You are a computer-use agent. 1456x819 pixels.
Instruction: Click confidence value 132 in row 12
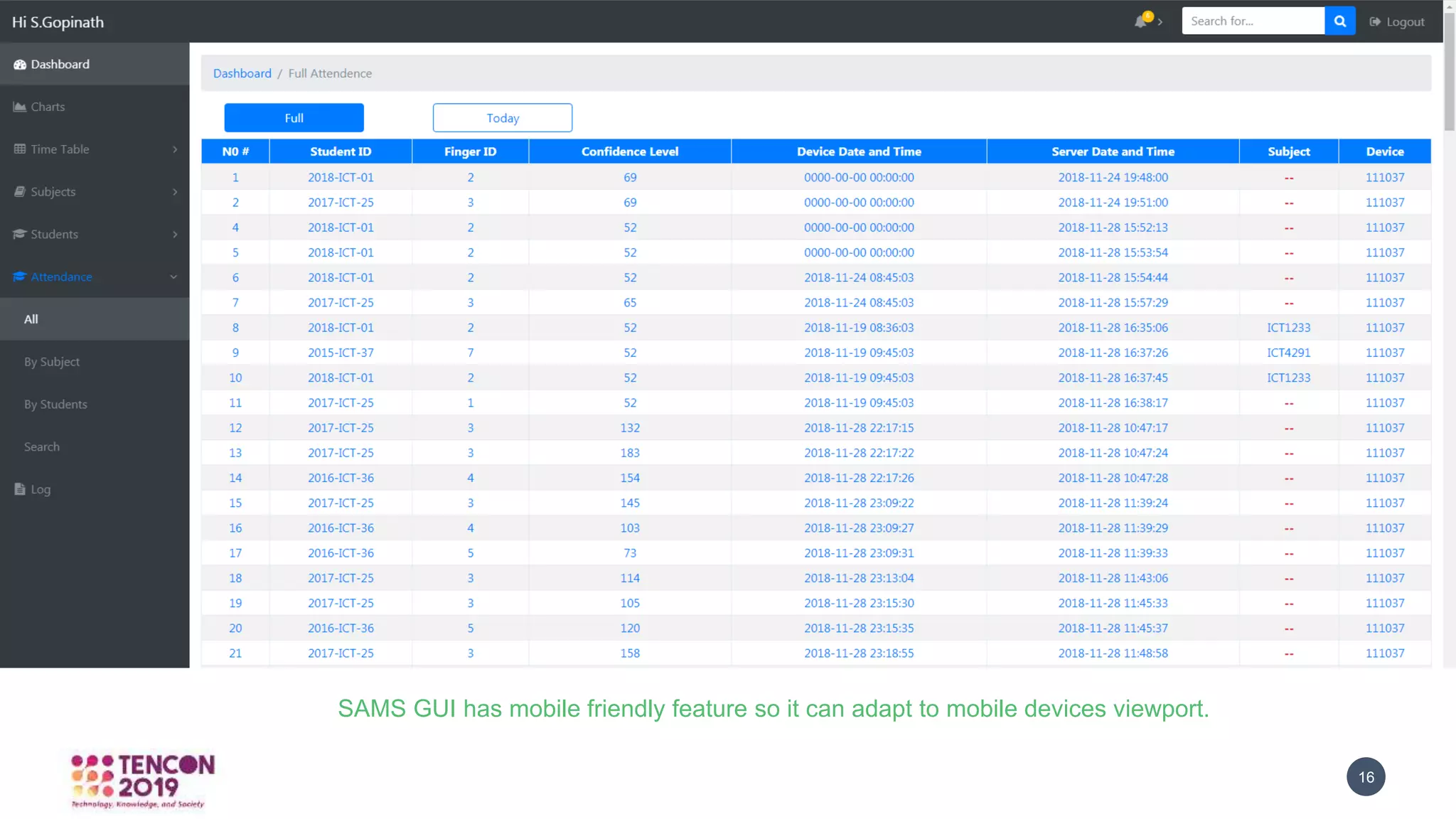click(630, 428)
